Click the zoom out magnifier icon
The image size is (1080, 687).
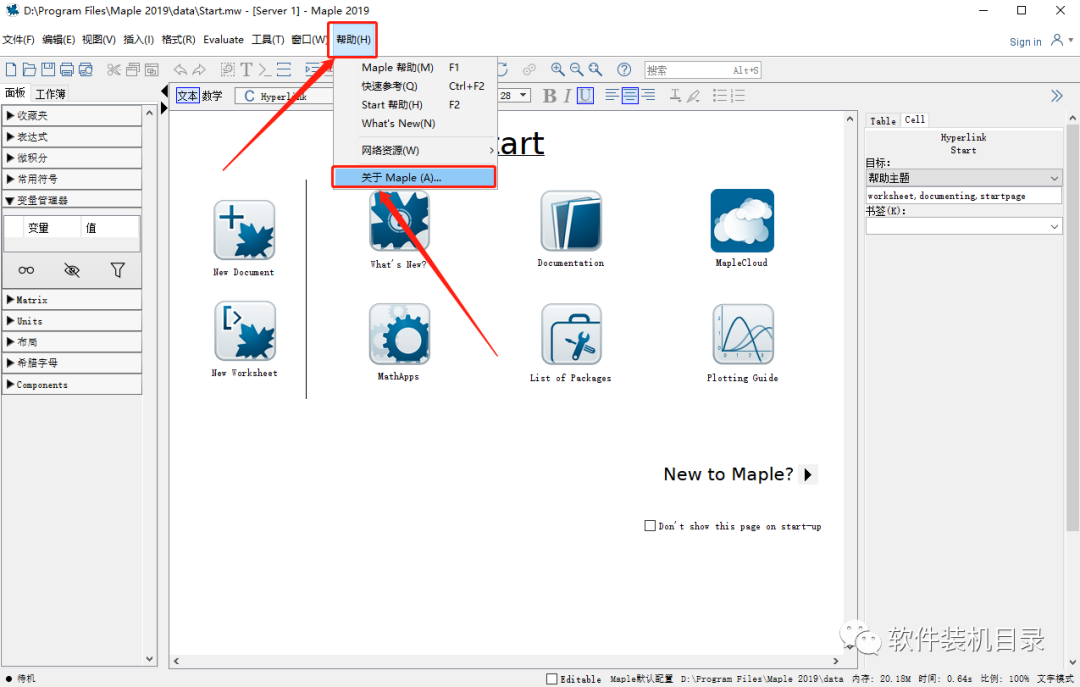coord(577,70)
